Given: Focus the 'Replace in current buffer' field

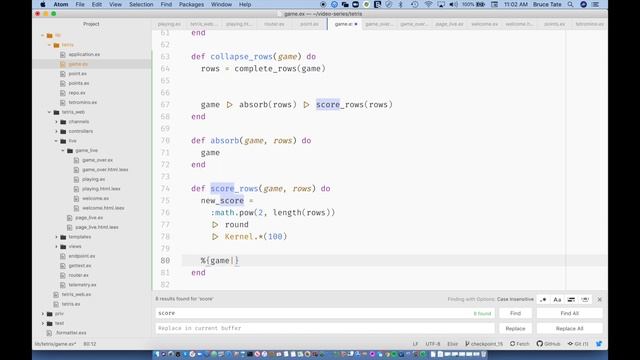Looking at the screenshot, I should click(x=325, y=329).
